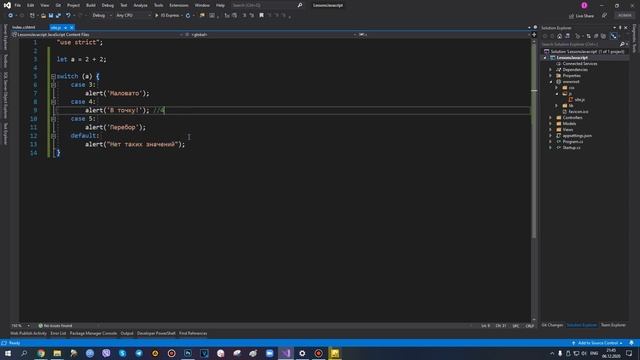Expand the Properties node

point(550,76)
